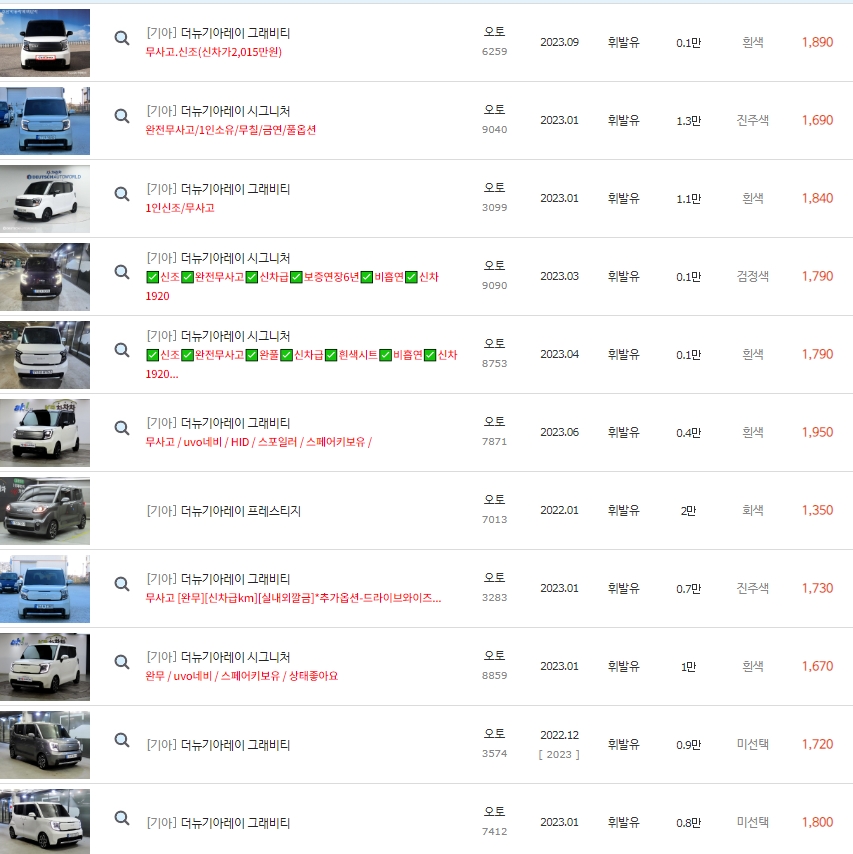This screenshot has width=853, height=854.
Task: Click the magnifier beside listing 3099
Action: coord(121,194)
